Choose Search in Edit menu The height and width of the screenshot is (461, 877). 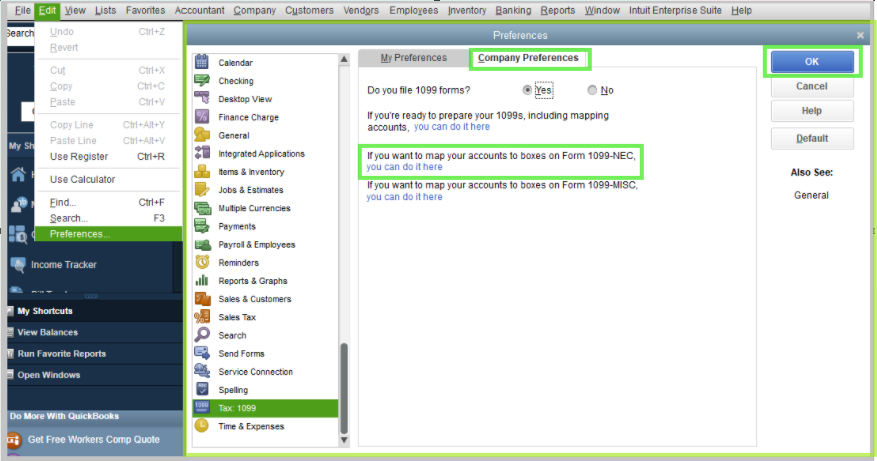[109, 218]
